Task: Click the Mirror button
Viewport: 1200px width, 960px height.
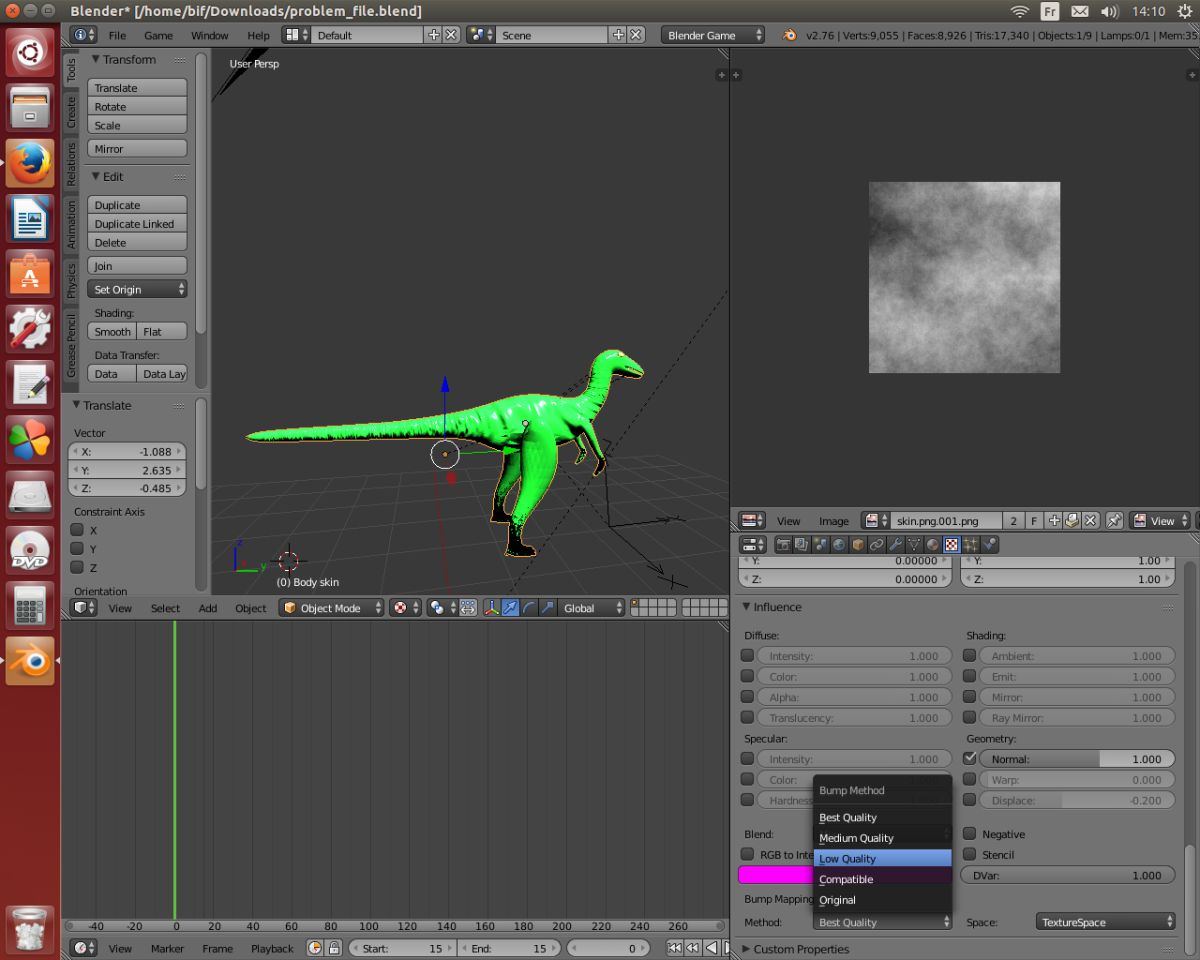Action: [x=137, y=149]
